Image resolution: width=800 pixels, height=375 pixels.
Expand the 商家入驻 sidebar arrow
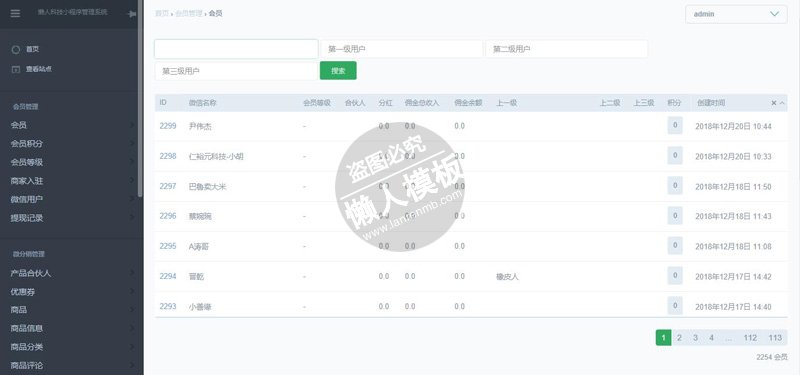click(x=132, y=181)
